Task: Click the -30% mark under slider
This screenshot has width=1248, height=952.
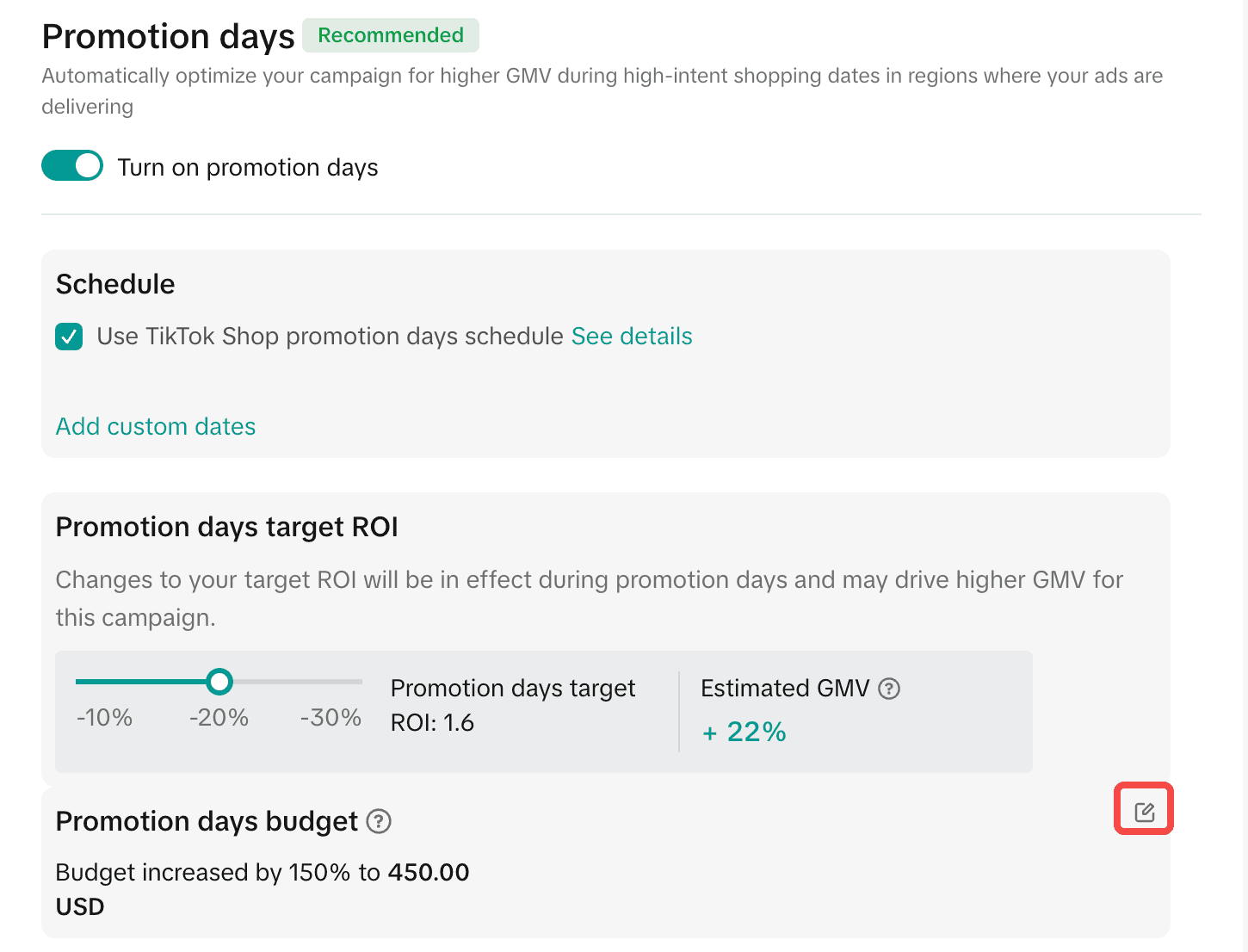Action: 331,717
